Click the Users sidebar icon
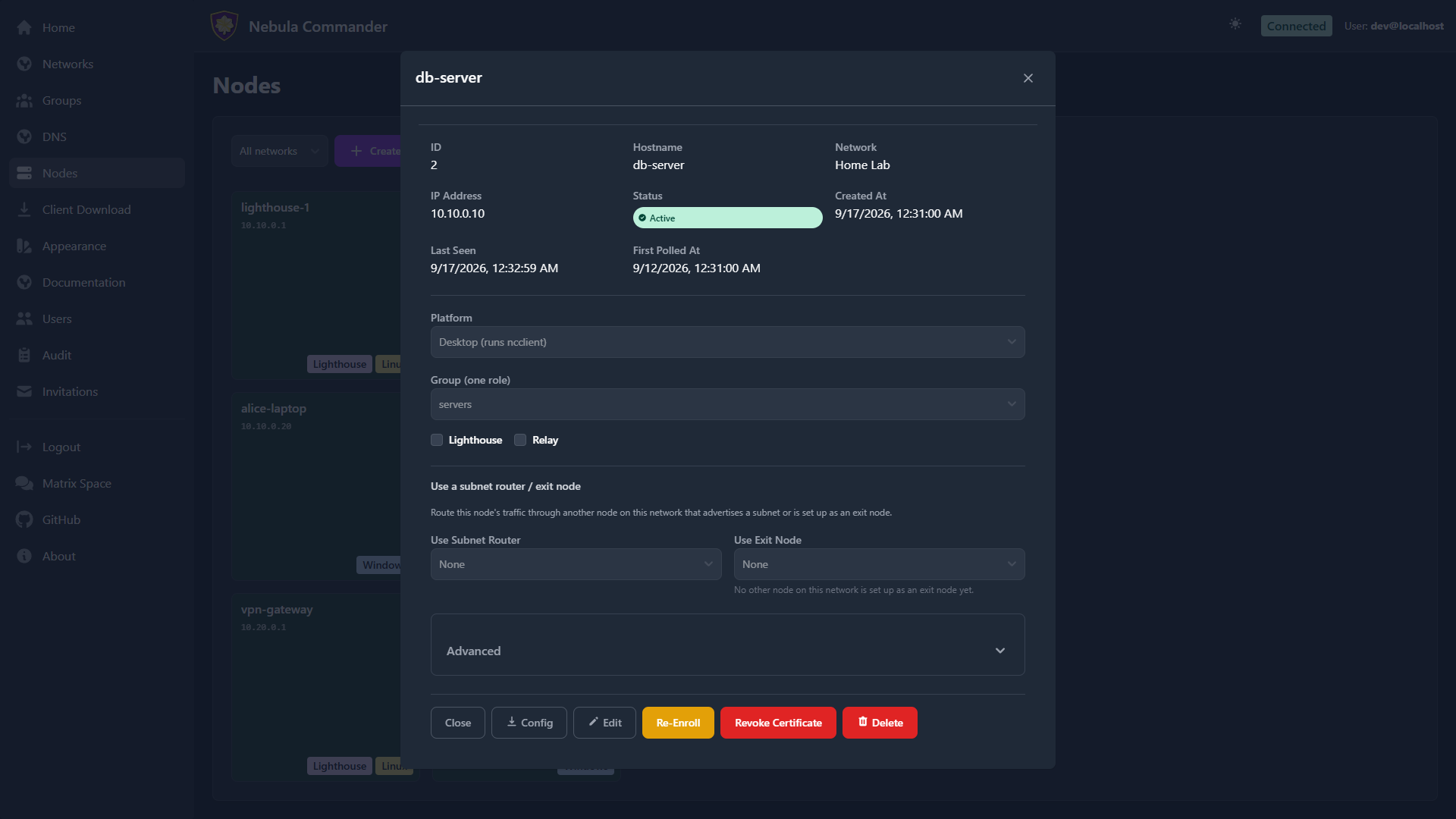 24,318
